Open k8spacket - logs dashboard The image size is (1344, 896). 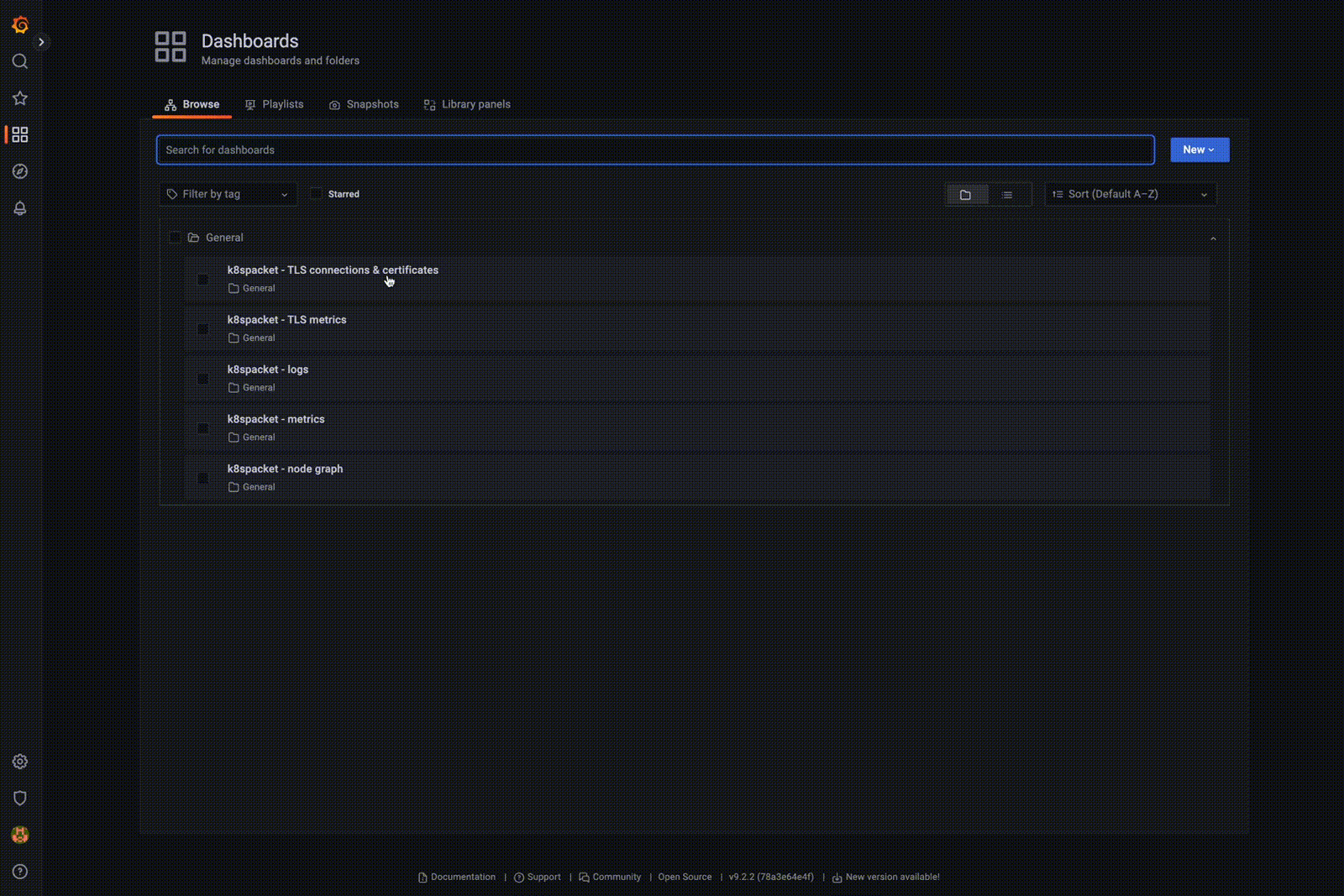point(268,369)
